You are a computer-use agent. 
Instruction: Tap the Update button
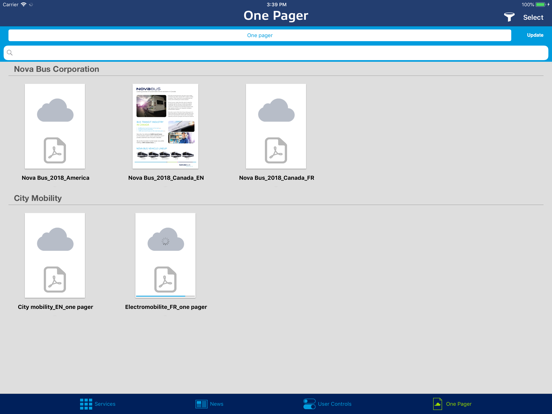(x=535, y=35)
